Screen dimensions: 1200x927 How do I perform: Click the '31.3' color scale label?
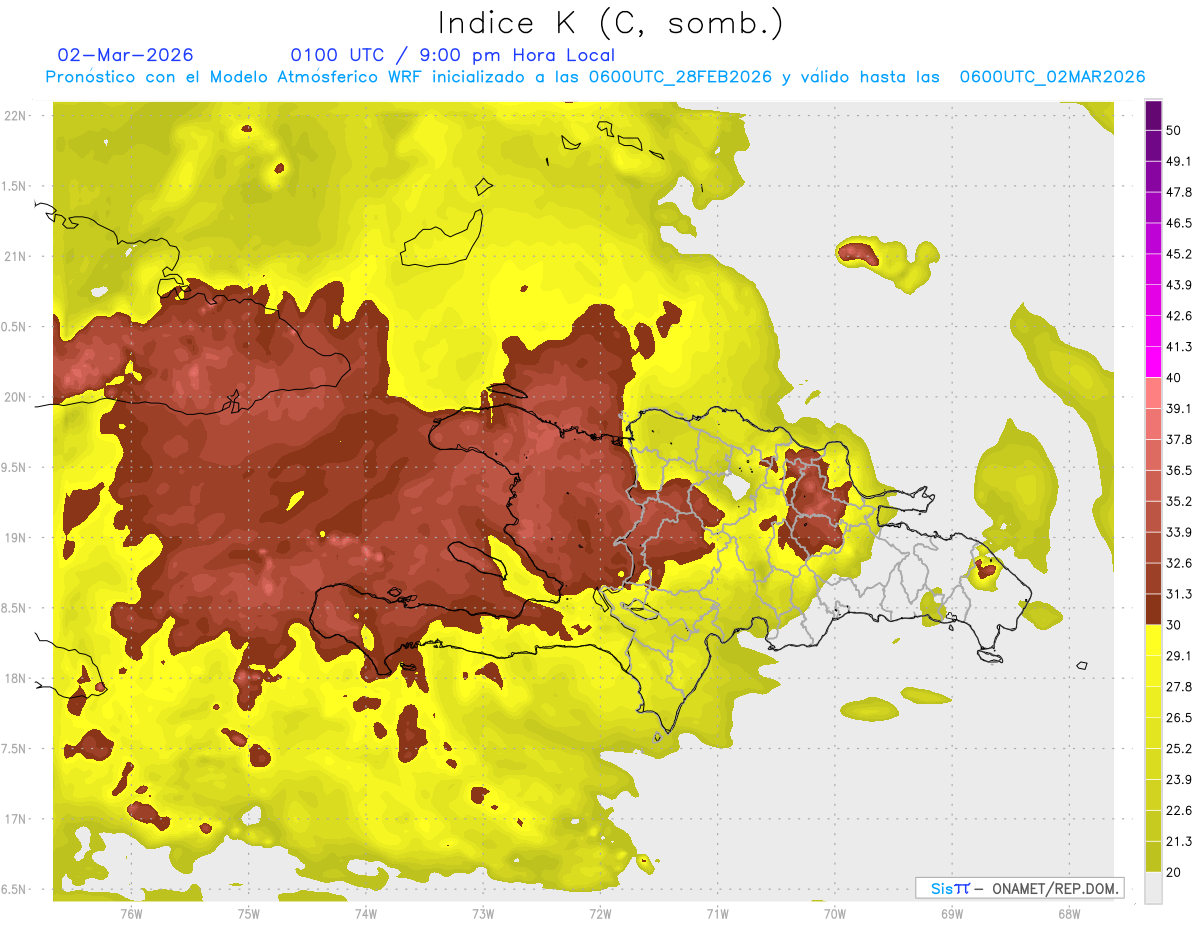[1179, 594]
